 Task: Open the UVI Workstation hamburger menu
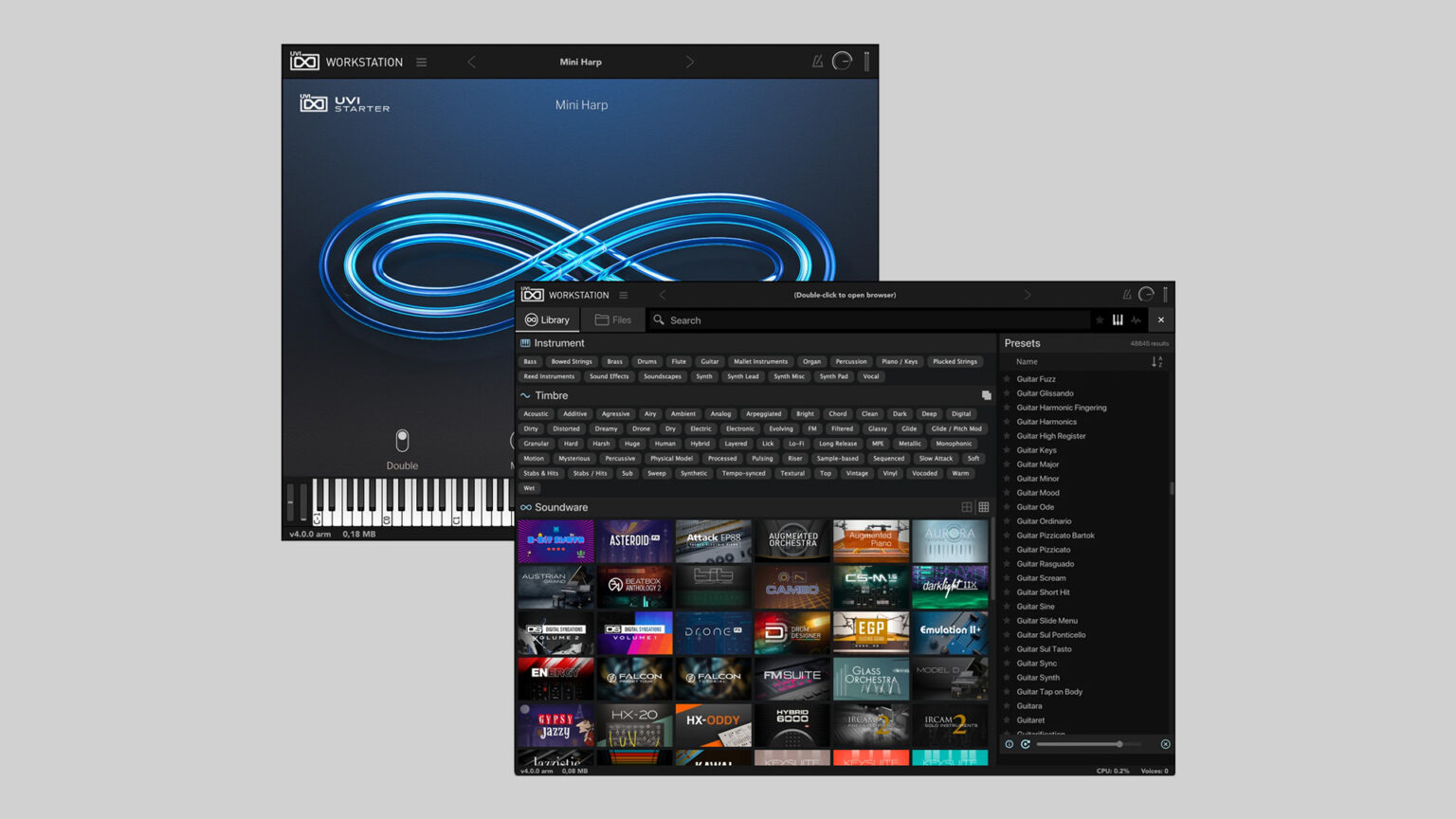[x=623, y=294]
